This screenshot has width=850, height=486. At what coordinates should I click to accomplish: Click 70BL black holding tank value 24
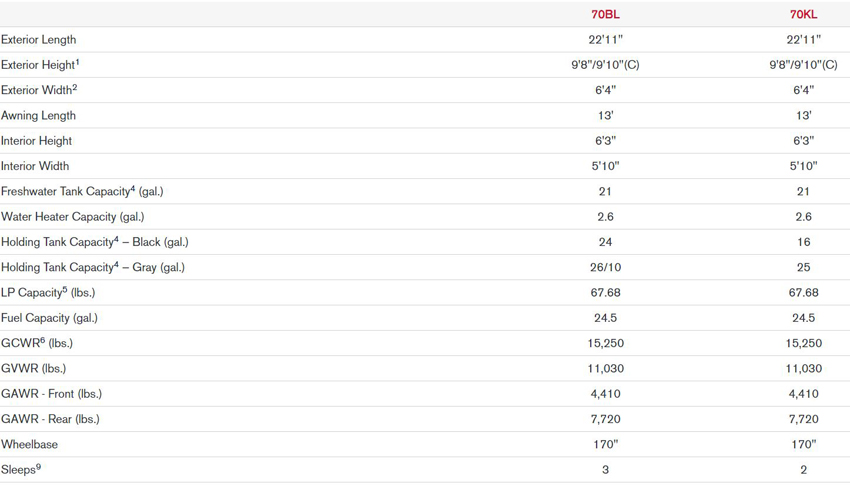(x=605, y=242)
